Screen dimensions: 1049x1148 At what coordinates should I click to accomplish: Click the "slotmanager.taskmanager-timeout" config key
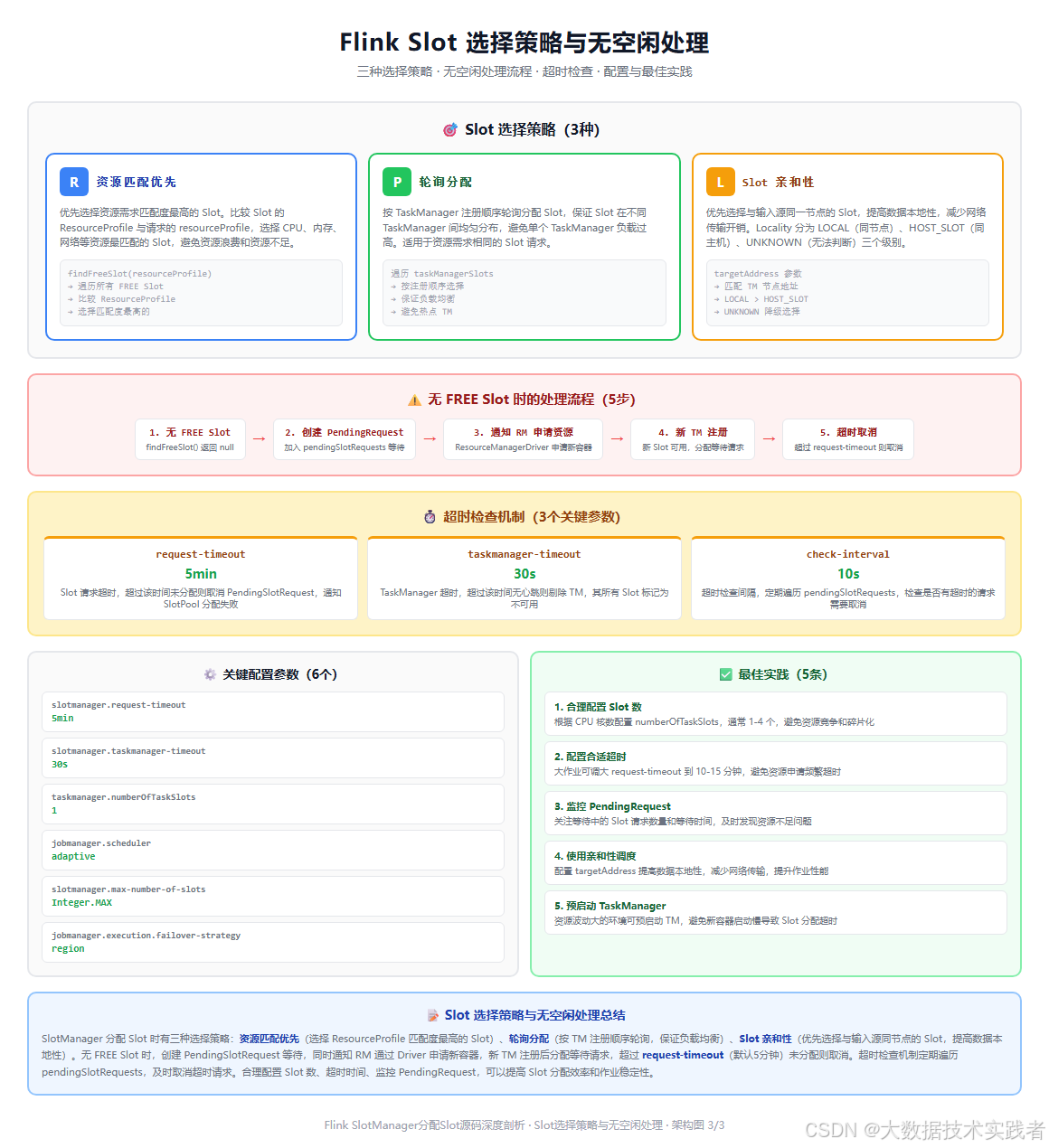pyautogui.click(x=128, y=751)
